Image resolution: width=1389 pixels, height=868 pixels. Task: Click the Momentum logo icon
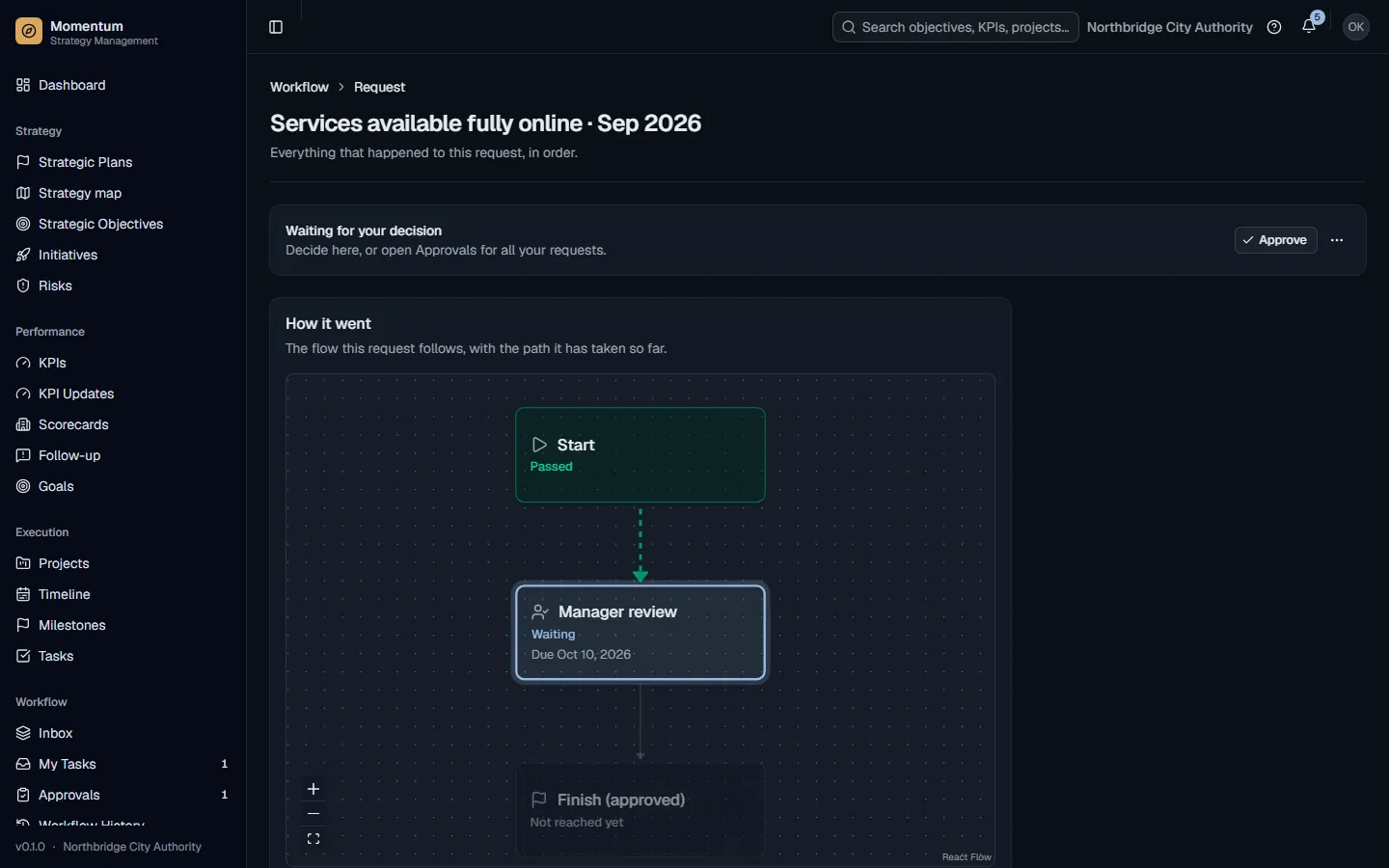click(x=29, y=32)
